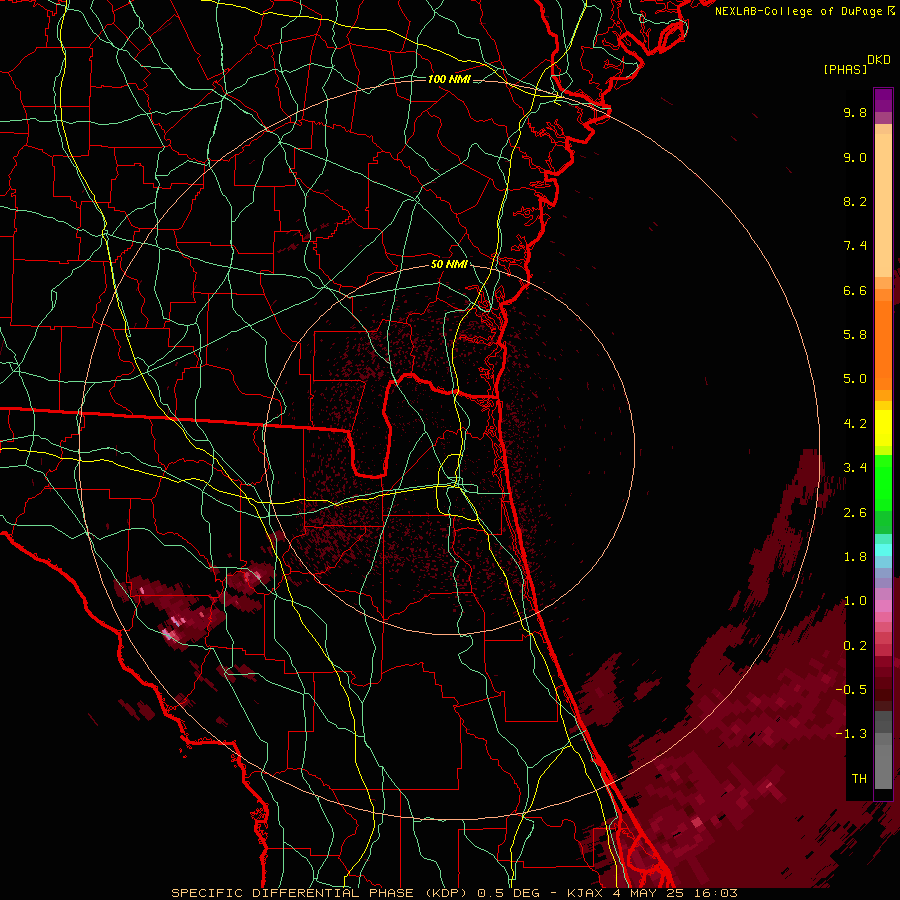Click the 0.2 legend value
Viewport: 900px width, 900px height.
tap(855, 646)
